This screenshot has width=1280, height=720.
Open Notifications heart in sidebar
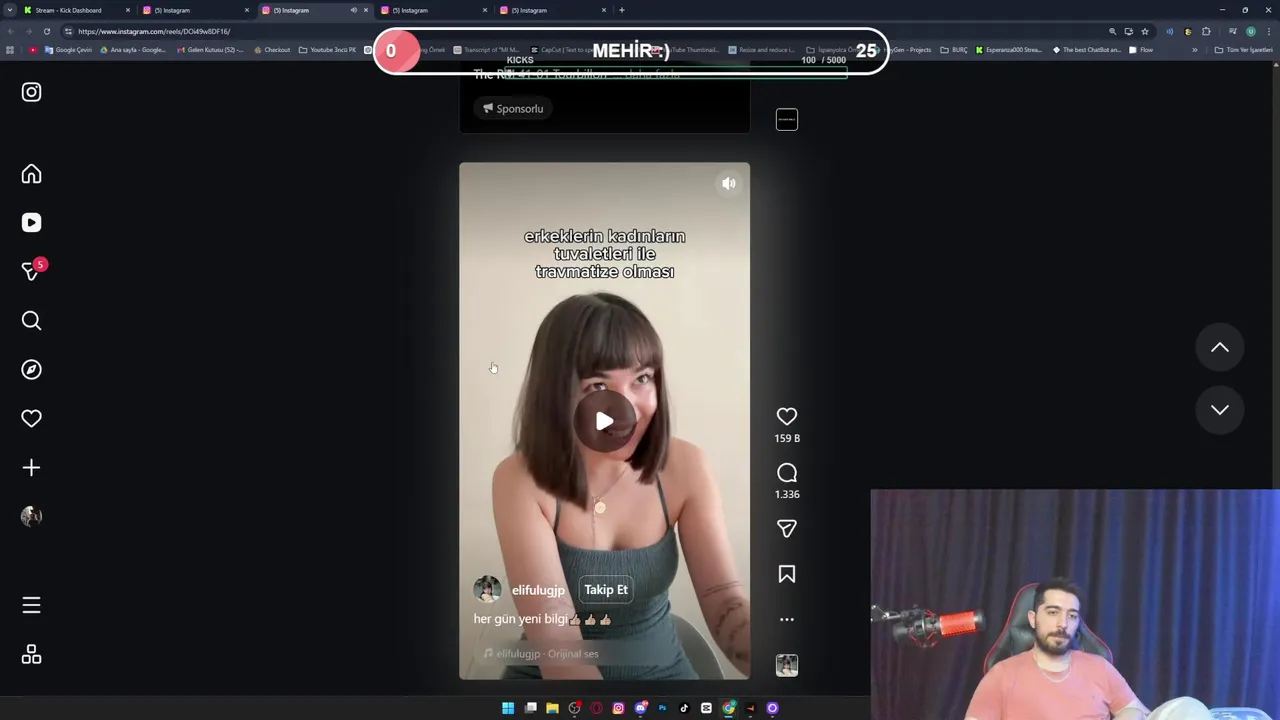point(31,418)
